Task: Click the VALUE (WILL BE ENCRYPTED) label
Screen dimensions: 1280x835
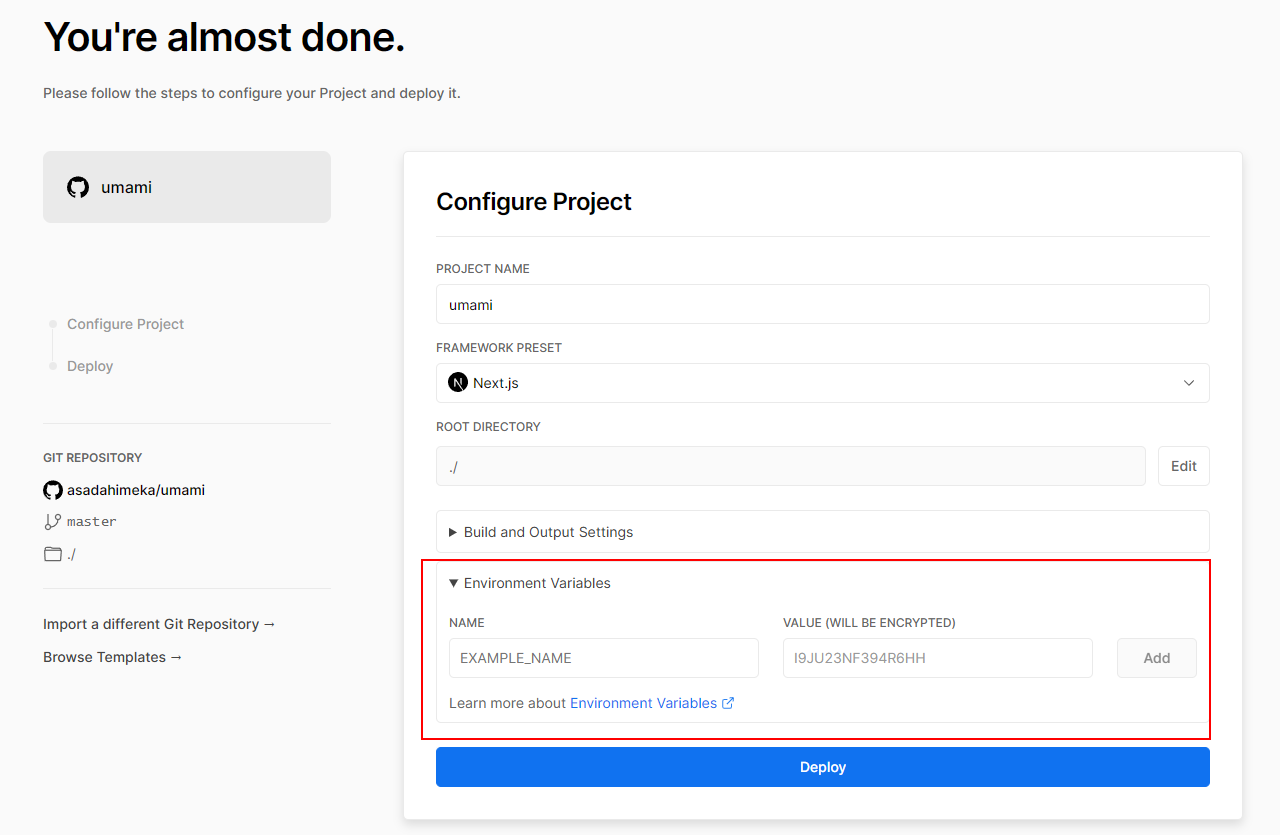Action: (869, 623)
